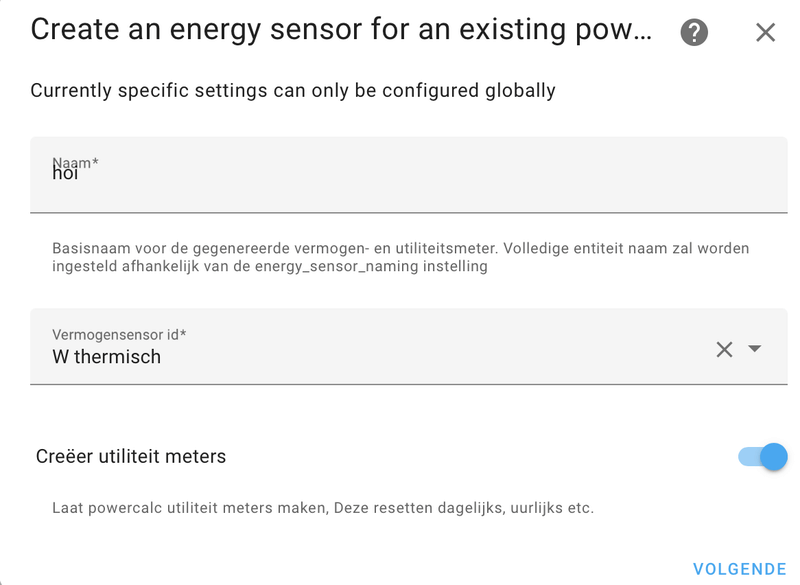Click the light-blue toggle track
Screen dimensions: 800x585
pos(748,457)
